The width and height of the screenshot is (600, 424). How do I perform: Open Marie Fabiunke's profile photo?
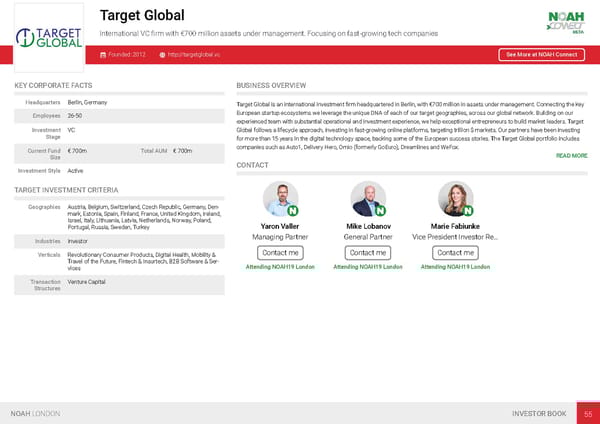(x=455, y=198)
